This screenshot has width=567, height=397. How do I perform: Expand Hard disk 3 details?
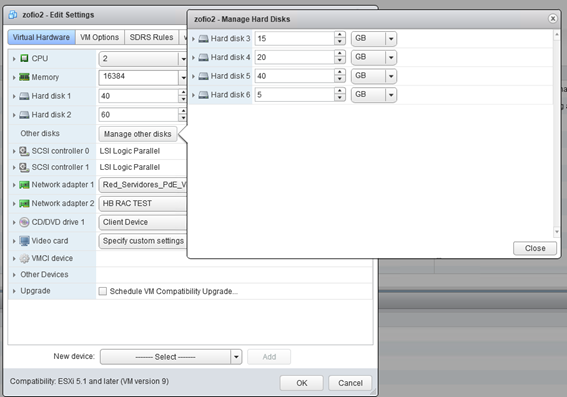coord(193,39)
